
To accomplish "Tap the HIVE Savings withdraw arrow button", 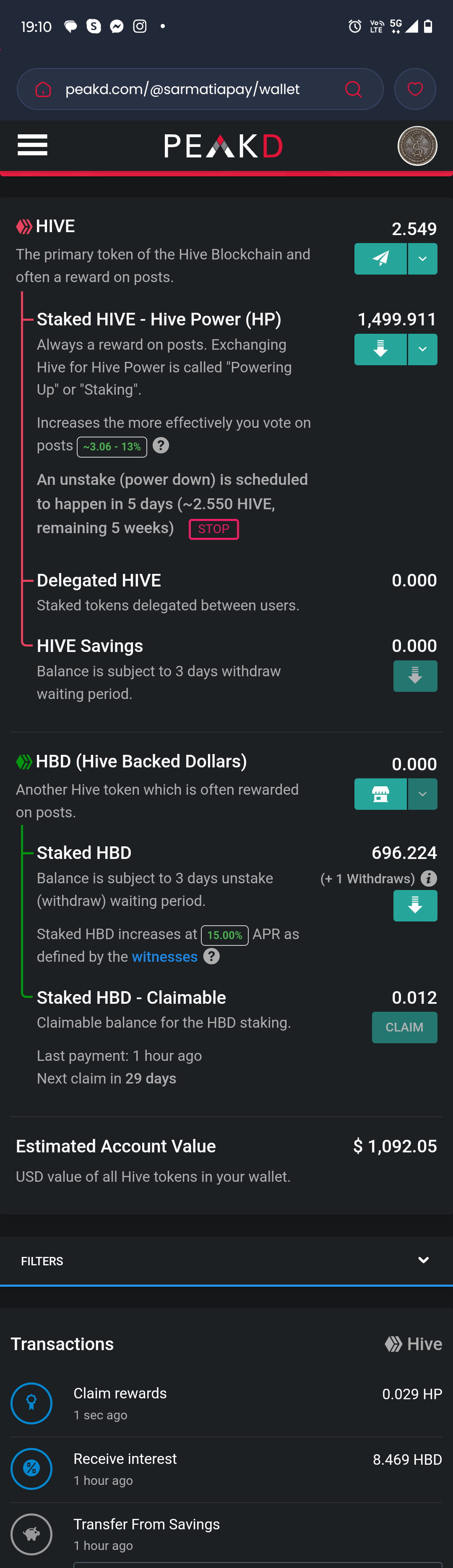I will 415,675.
